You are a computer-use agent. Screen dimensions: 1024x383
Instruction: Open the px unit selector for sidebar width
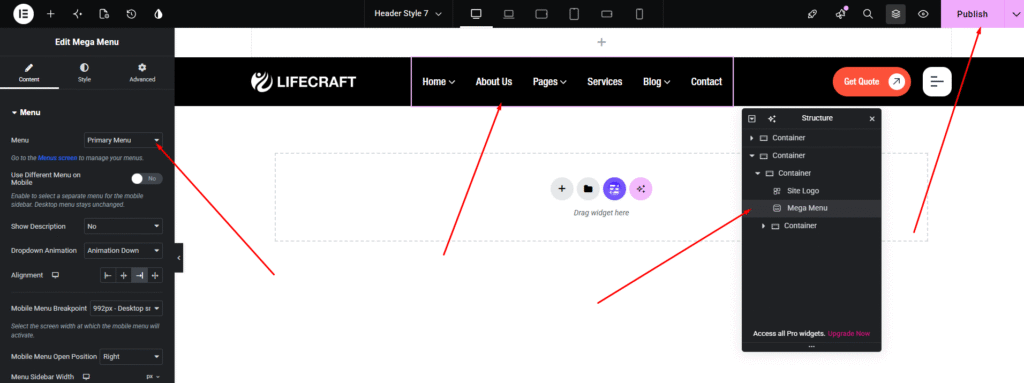(153, 377)
